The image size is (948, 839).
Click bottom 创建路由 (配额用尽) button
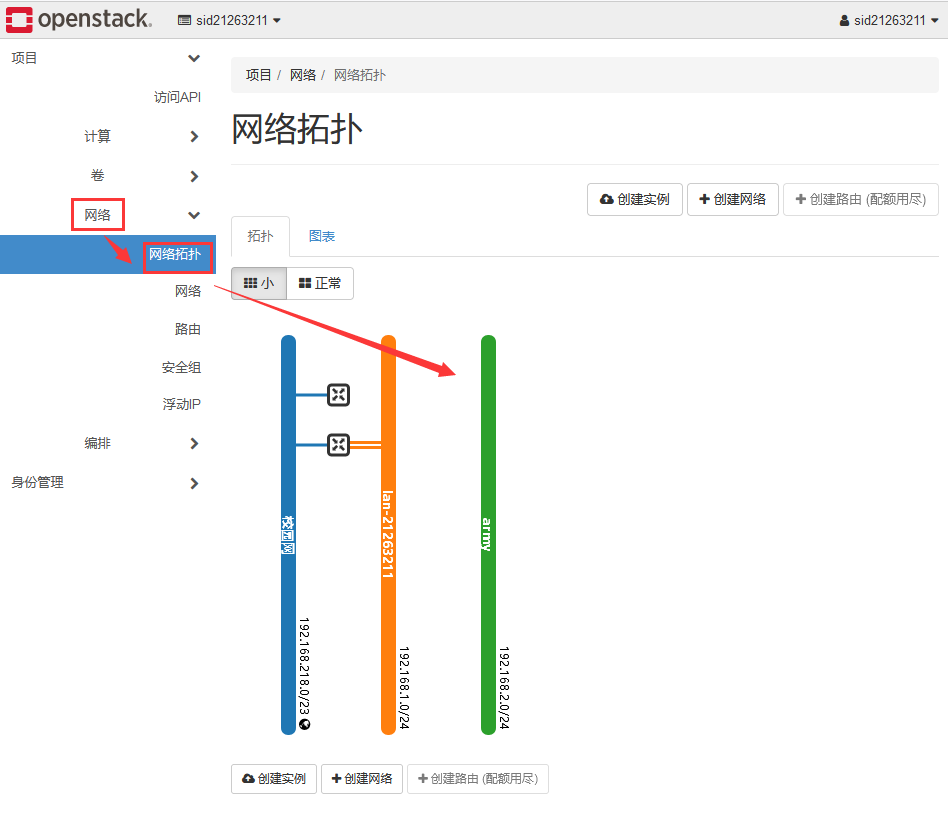[x=478, y=779]
